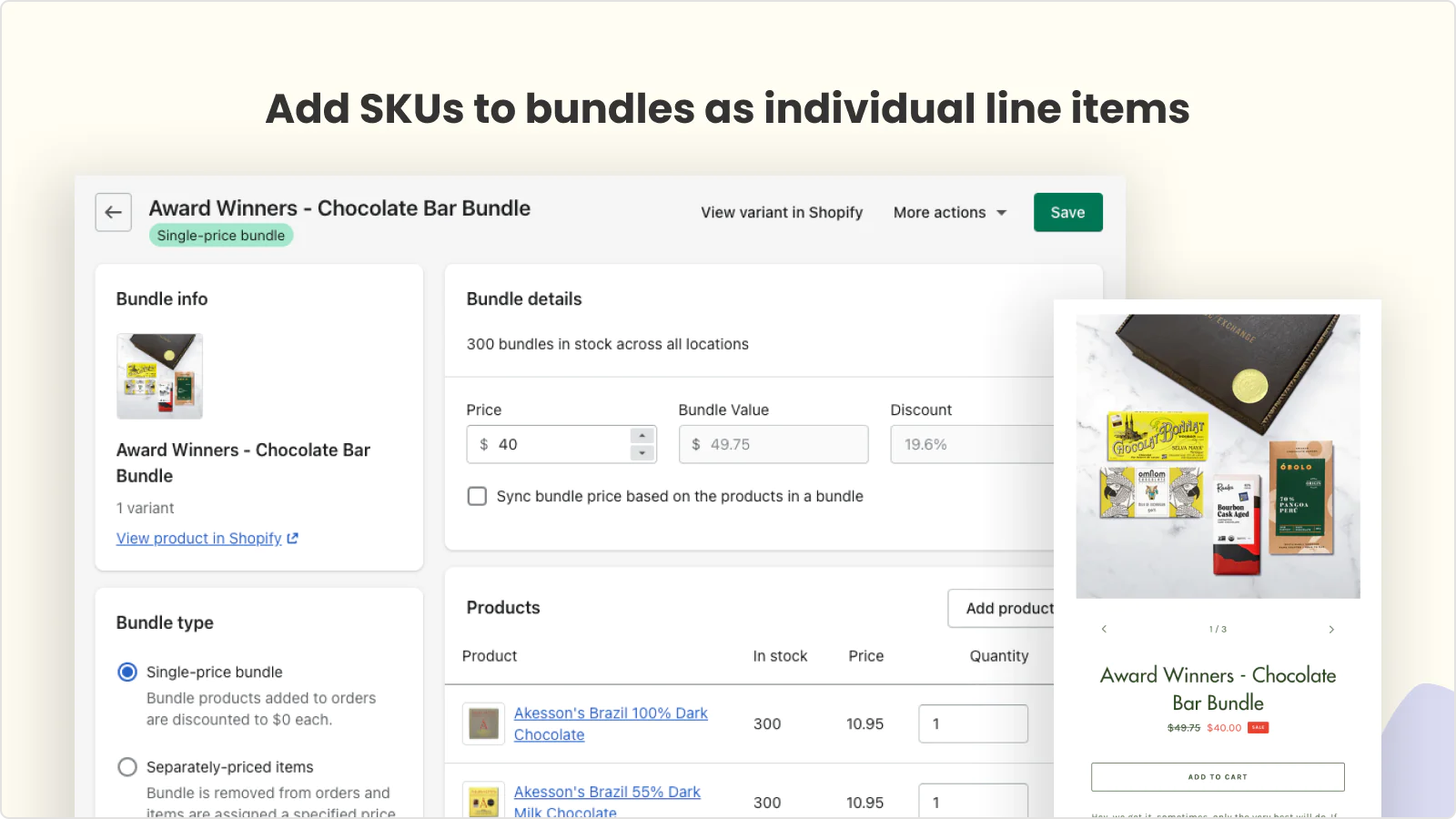Click the external link icon beside View product

pos(293,539)
